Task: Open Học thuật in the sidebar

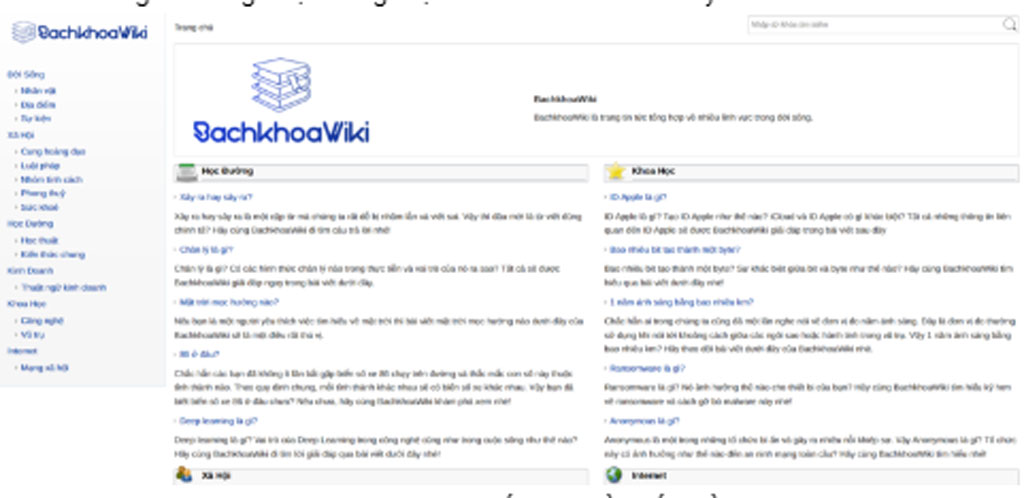Action: tap(39, 240)
